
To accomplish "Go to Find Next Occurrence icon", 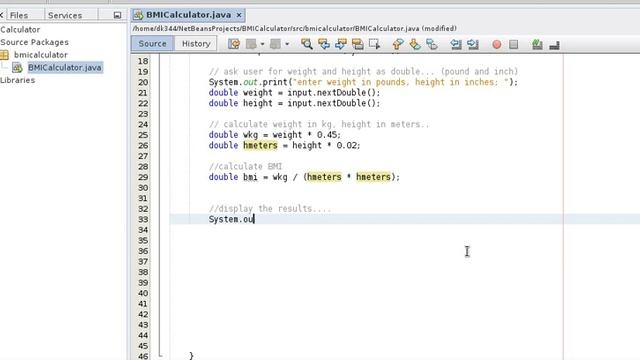I will click(x=340, y=44).
